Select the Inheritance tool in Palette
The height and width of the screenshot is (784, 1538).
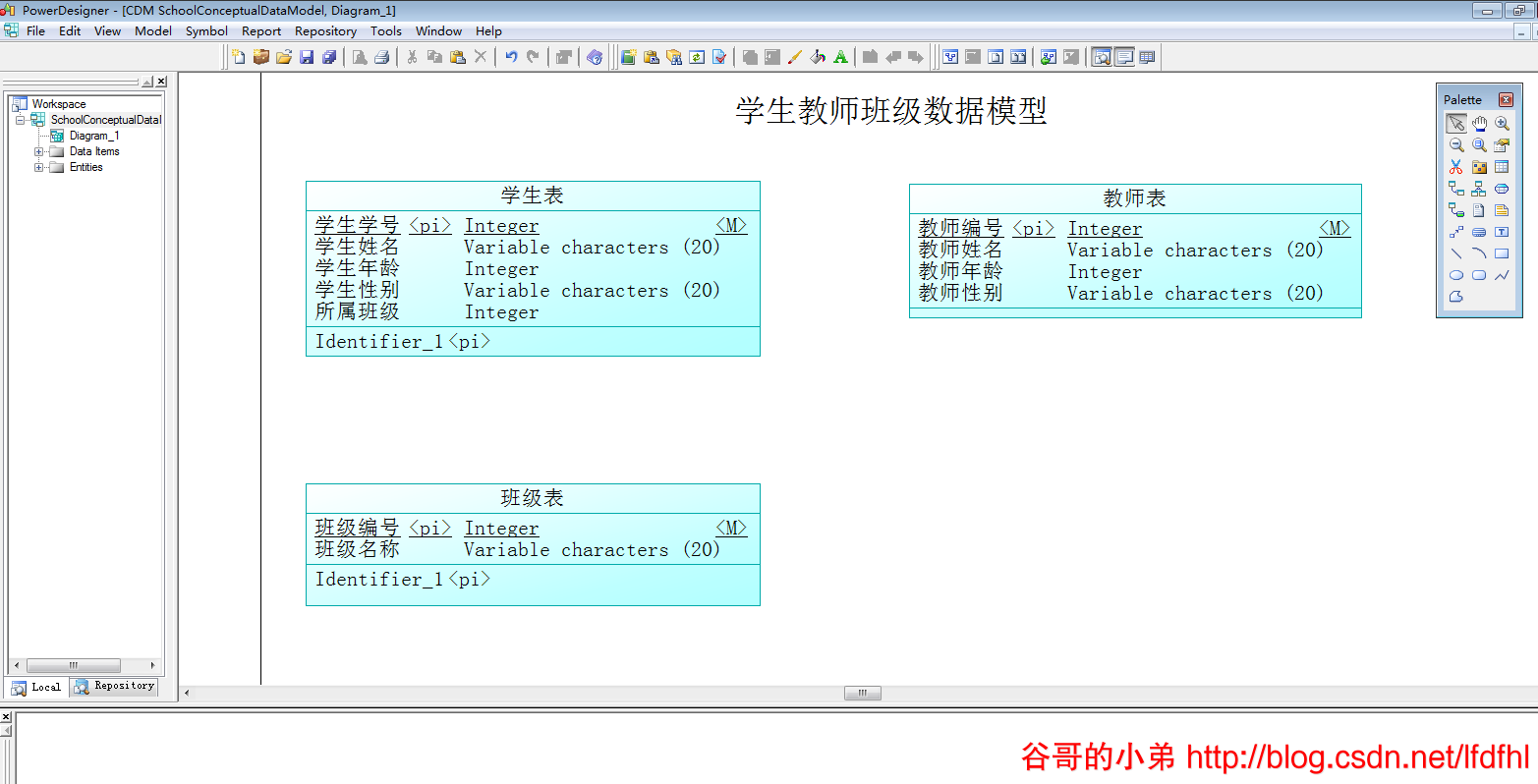1479,188
